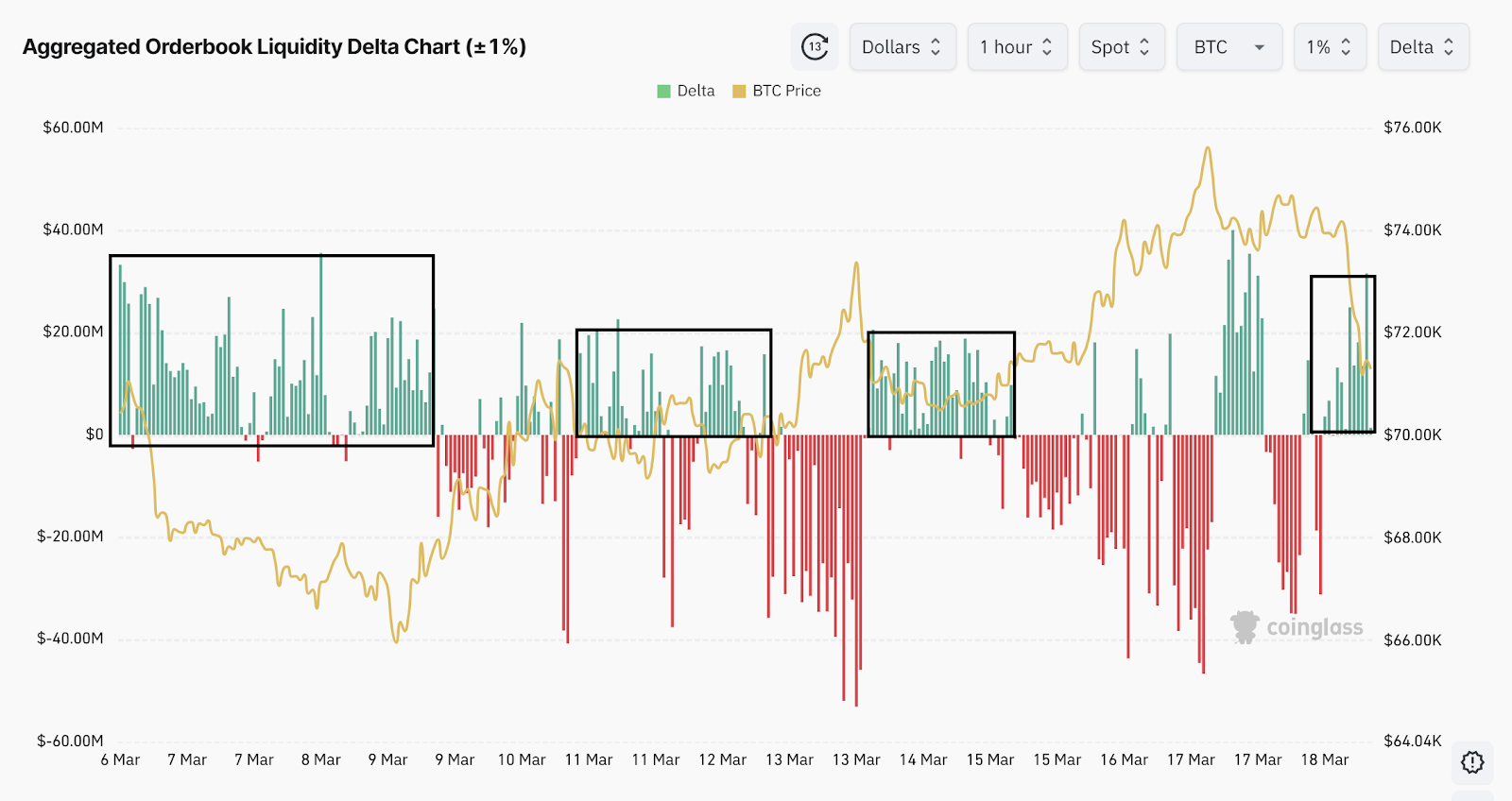Click the chart title Aggregated Orderbook Liquidity Delta
Image resolution: width=1512 pixels, height=801 pixels.
tap(275, 44)
